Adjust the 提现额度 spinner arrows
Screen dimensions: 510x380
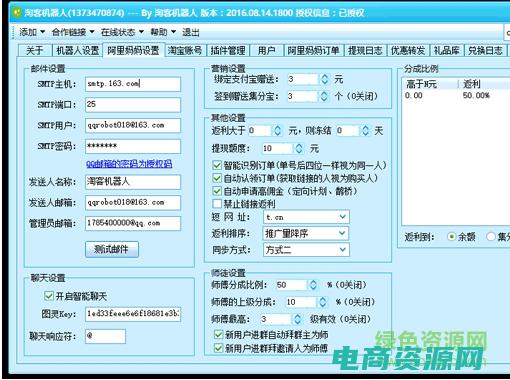[299, 148]
